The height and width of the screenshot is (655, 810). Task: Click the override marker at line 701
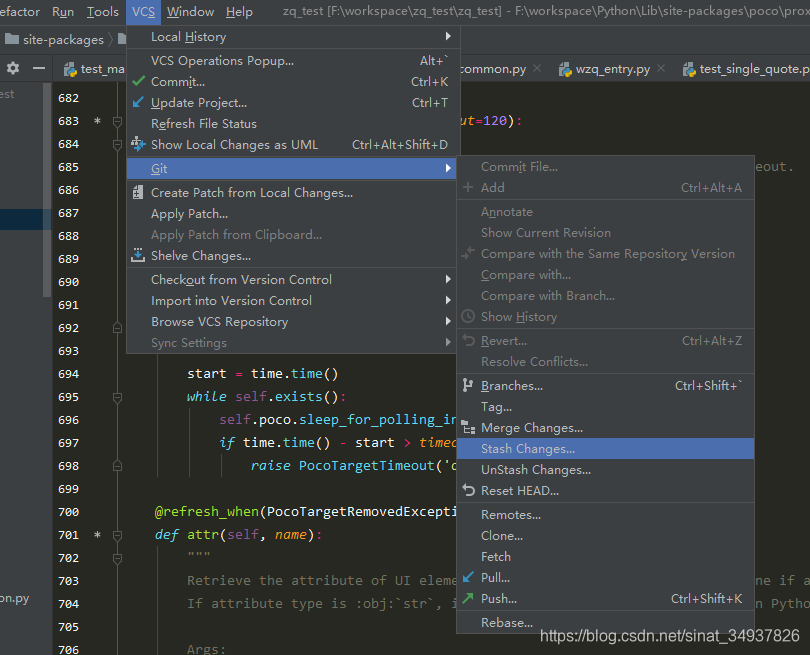(x=97, y=535)
